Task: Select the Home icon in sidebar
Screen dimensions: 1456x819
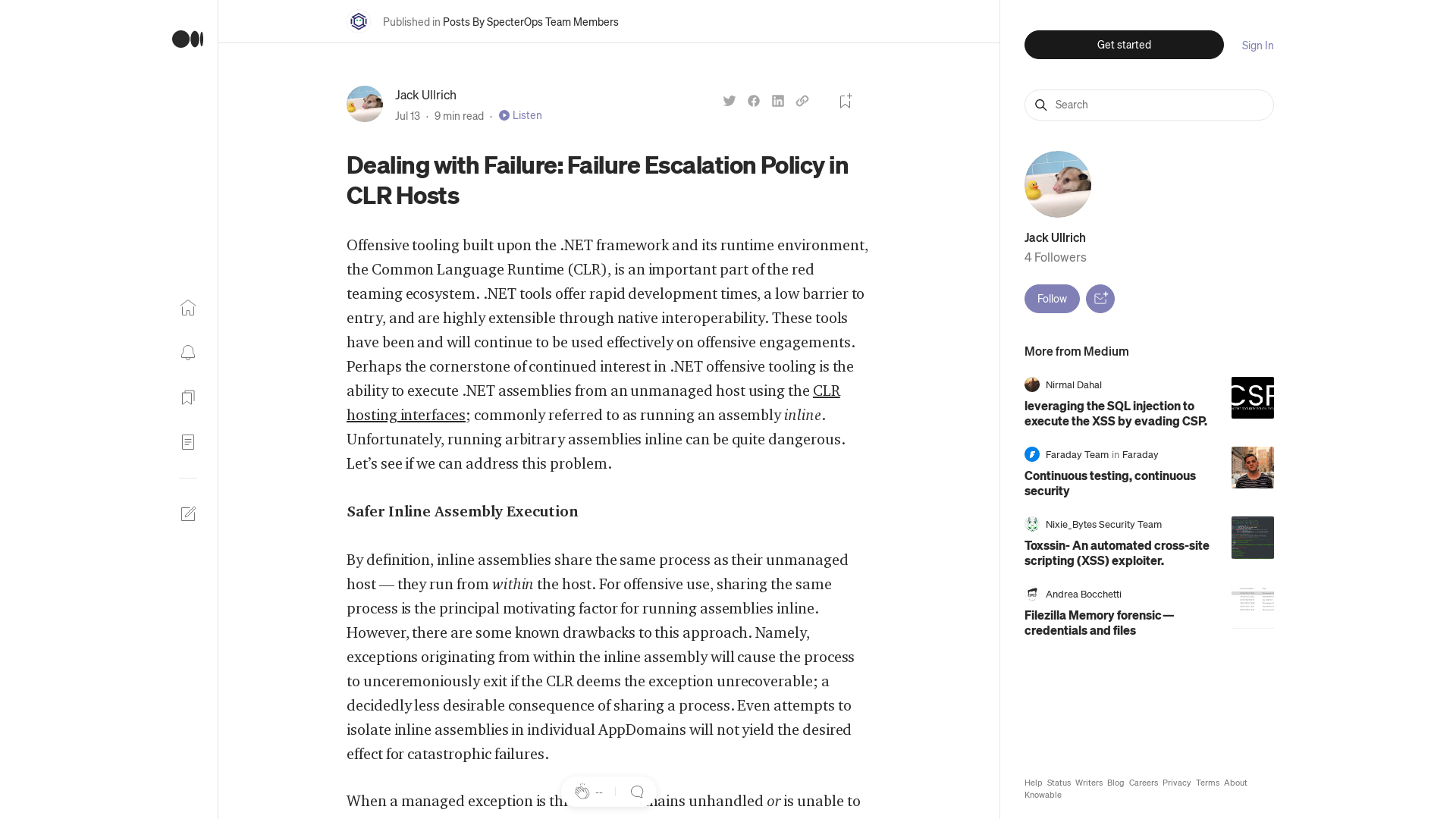Action: click(x=187, y=308)
